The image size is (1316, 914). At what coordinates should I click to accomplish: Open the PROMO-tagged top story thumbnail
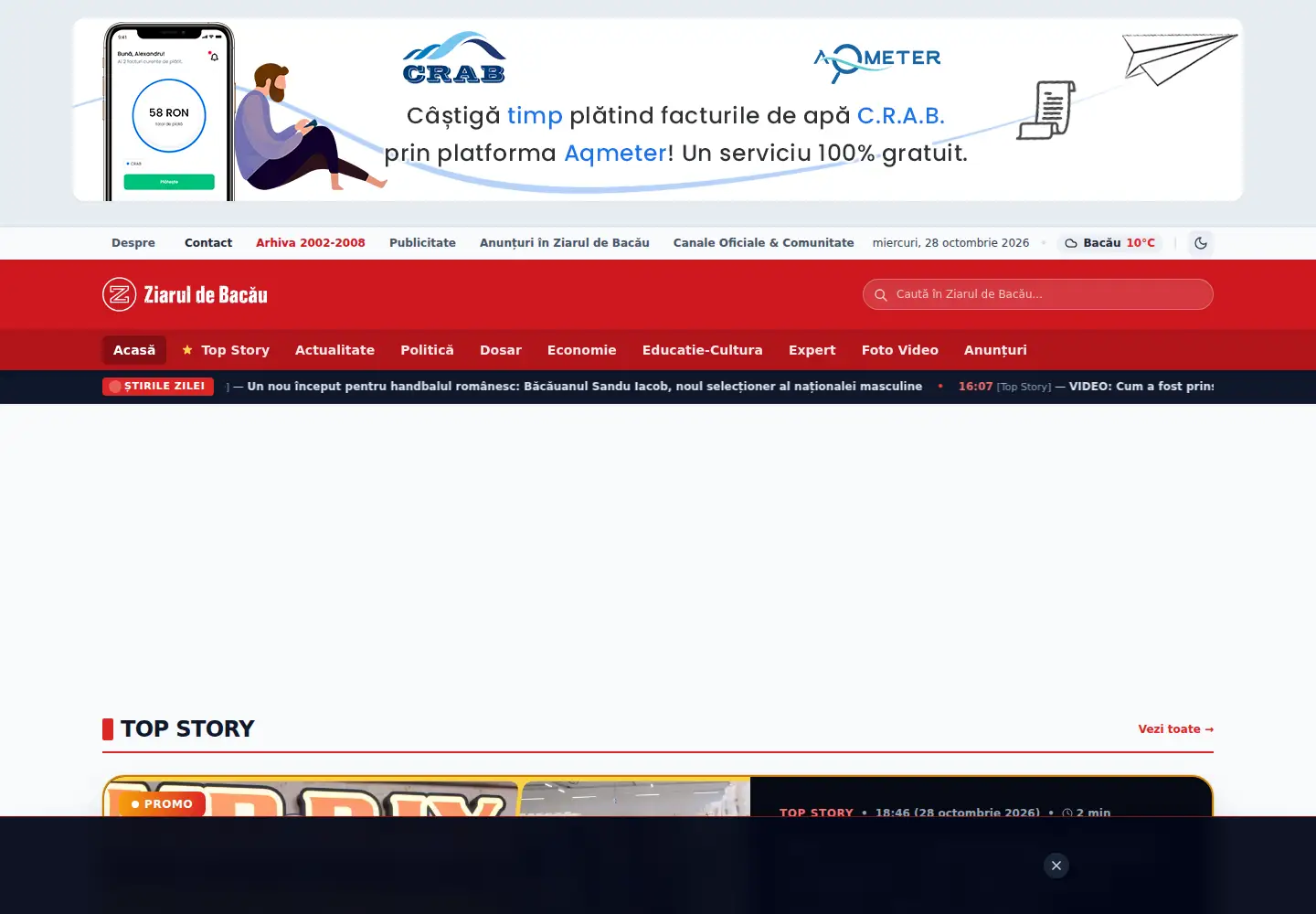tap(427, 797)
